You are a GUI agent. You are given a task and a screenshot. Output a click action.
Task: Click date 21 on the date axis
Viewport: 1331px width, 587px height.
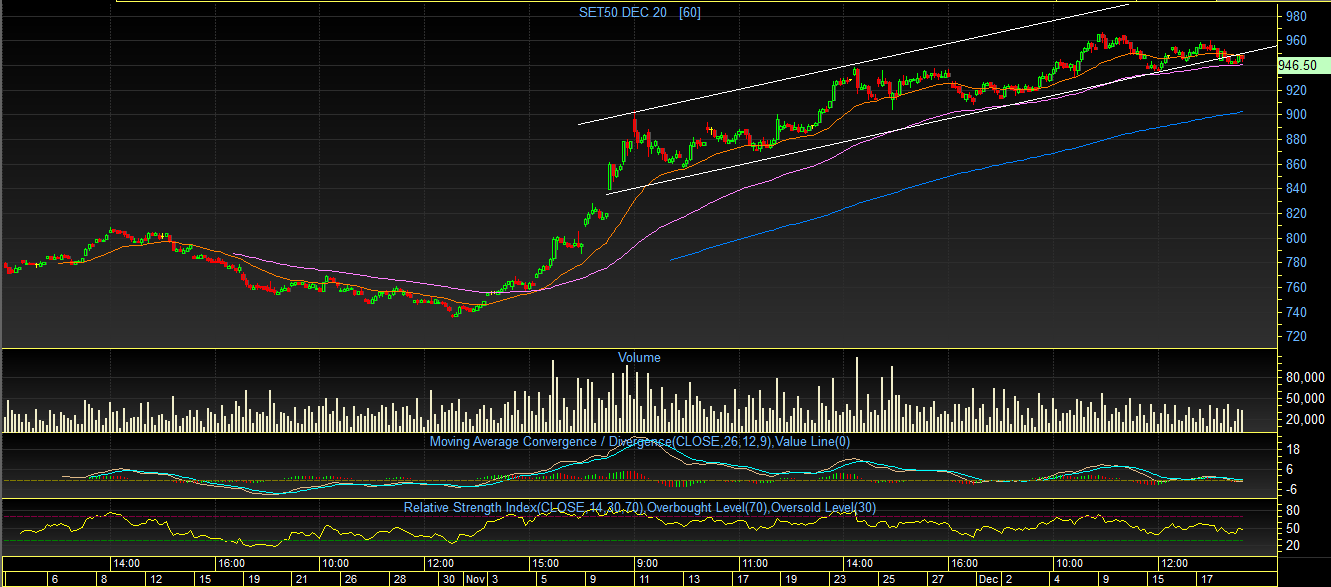point(304,579)
